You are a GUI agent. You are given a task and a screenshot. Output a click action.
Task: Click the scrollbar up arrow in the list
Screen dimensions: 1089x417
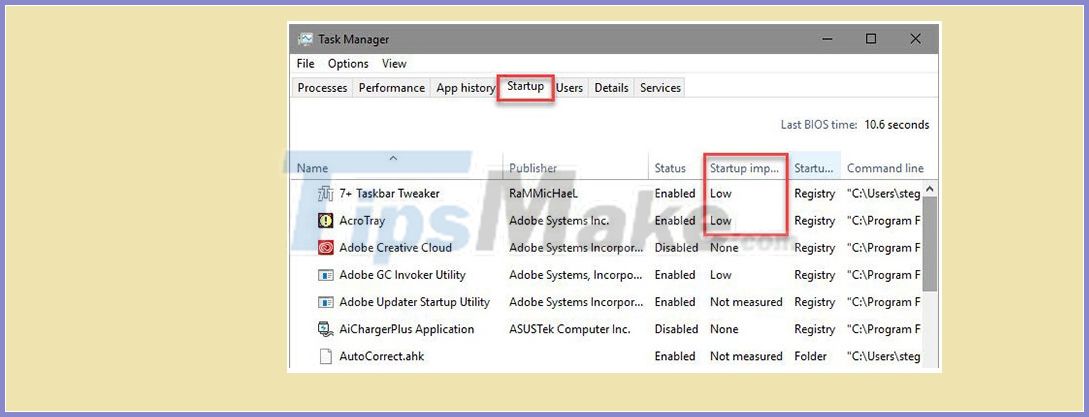[930, 189]
